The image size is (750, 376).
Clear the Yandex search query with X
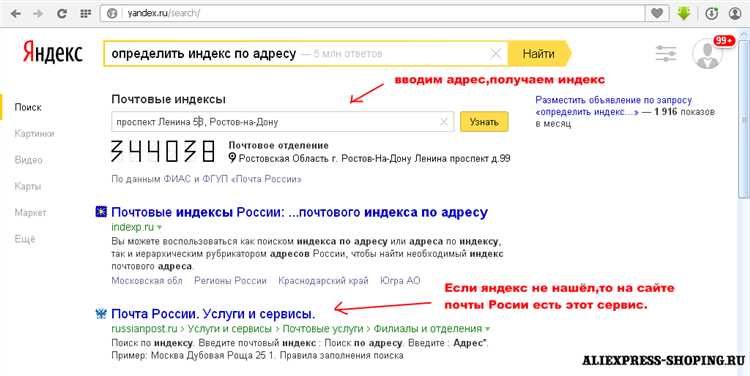tap(496, 54)
